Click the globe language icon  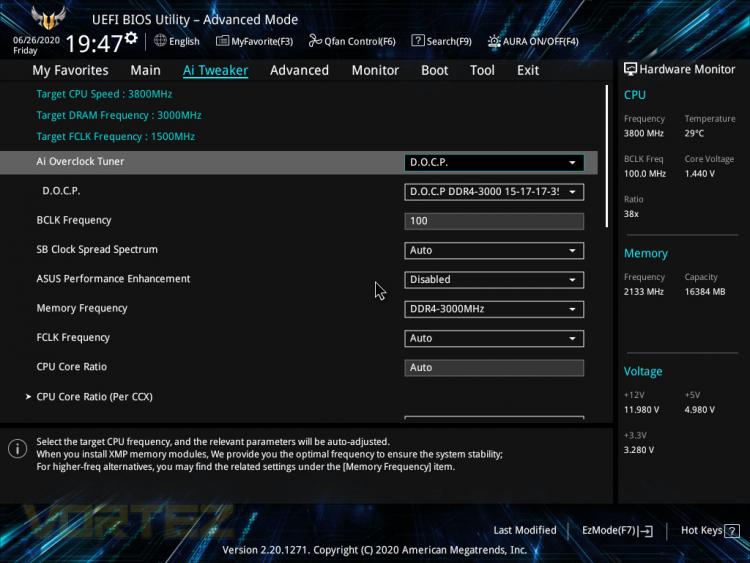160,41
